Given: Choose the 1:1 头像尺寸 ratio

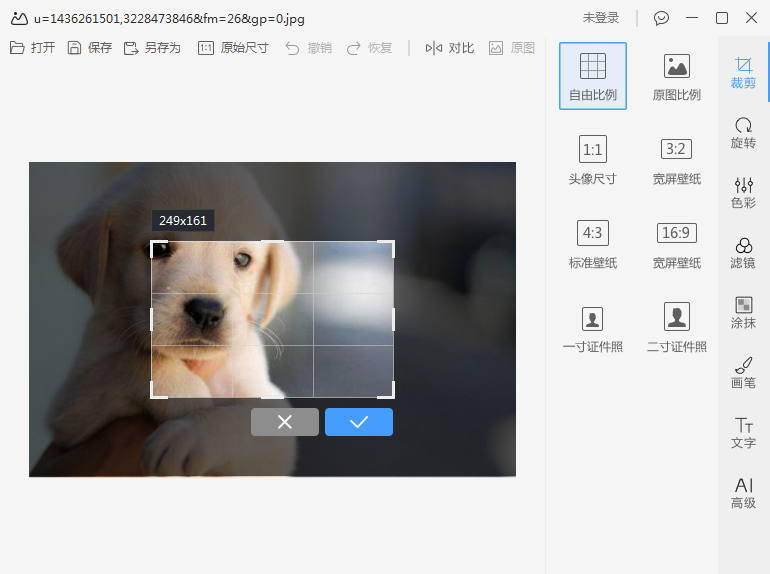Looking at the screenshot, I should coord(593,160).
